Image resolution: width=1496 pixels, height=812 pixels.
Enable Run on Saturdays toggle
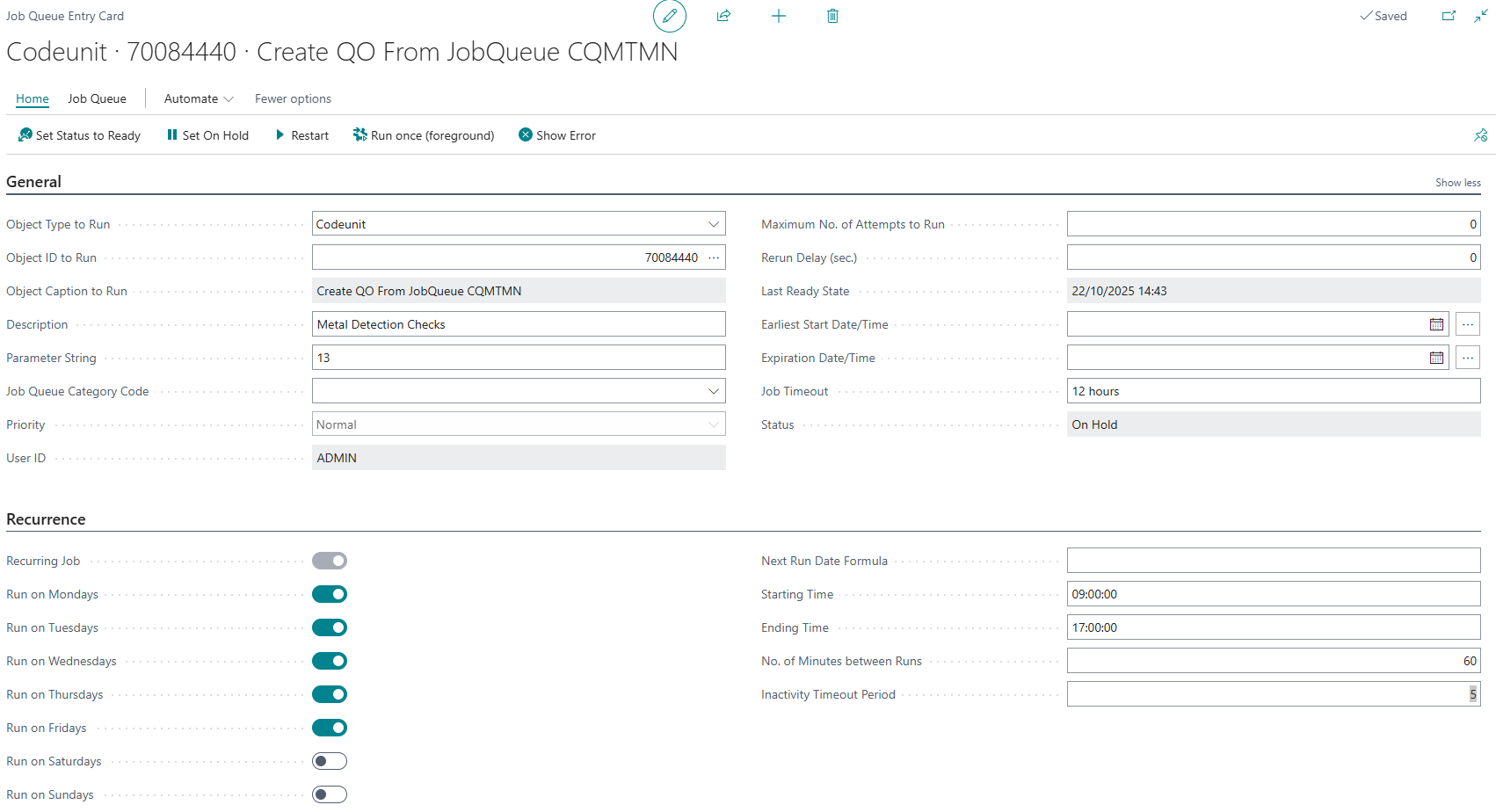330,761
